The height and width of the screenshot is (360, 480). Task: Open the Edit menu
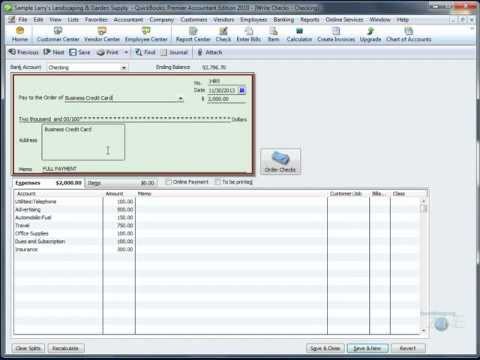38,20
